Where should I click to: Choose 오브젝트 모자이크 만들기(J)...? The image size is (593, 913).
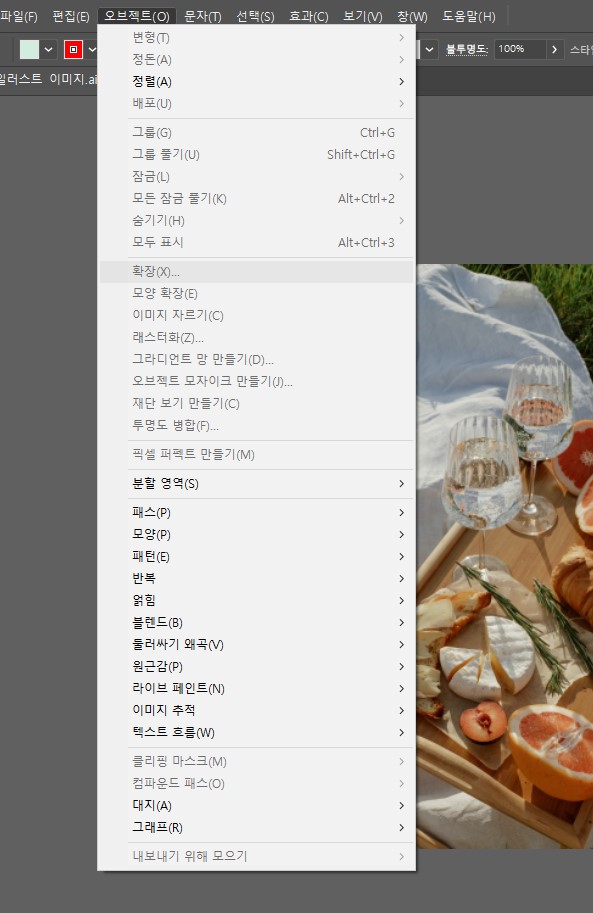click(256, 381)
